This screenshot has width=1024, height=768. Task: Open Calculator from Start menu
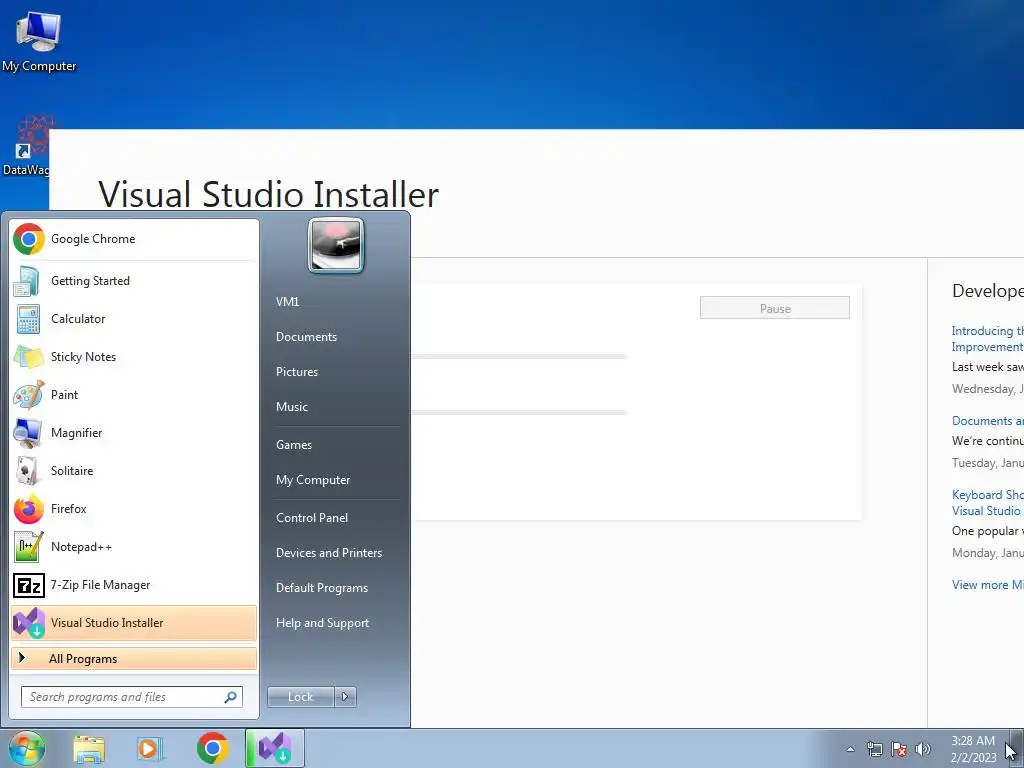(x=133, y=319)
